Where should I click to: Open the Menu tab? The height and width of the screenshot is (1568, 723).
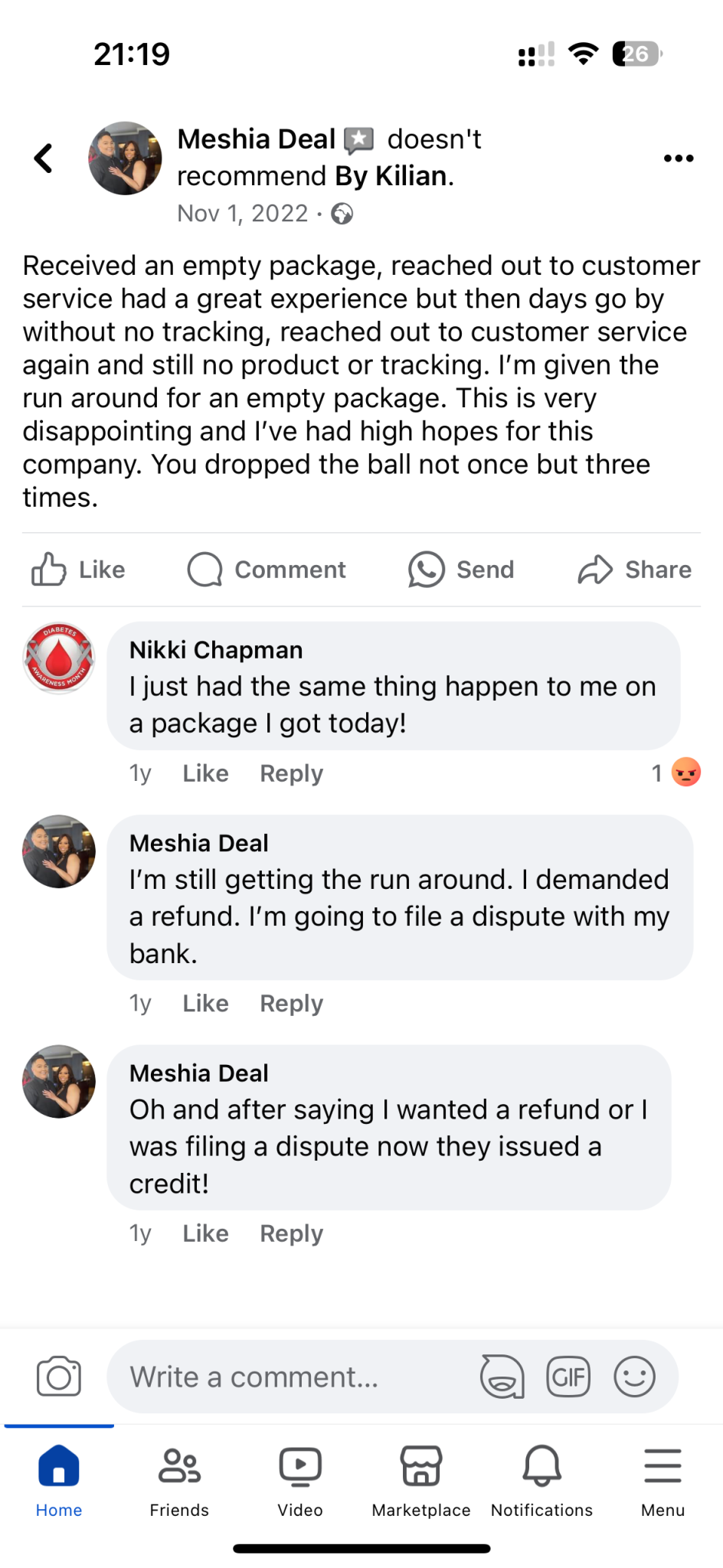point(662,1479)
